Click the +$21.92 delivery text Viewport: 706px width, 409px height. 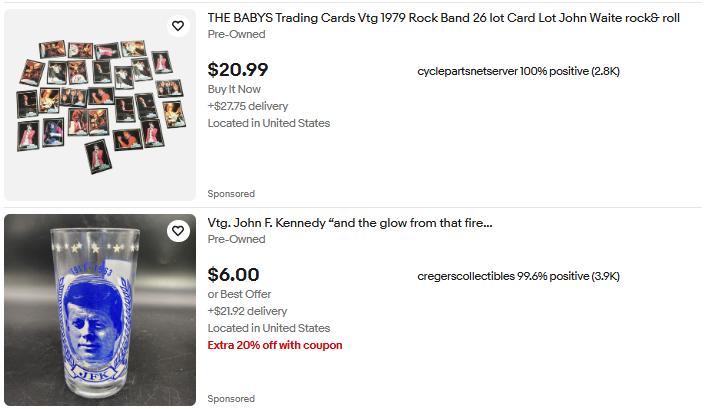point(247,311)
